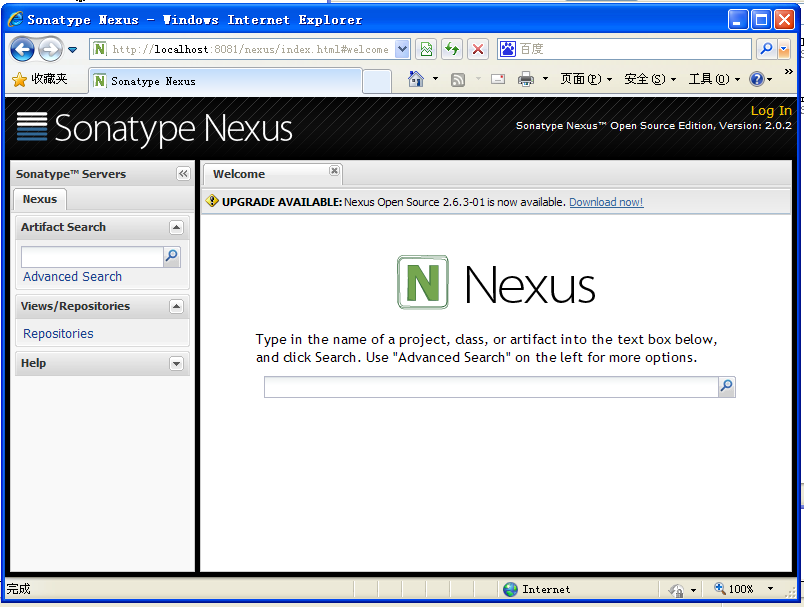
Task: Click the address bar URL field
Action: point(250,49)
